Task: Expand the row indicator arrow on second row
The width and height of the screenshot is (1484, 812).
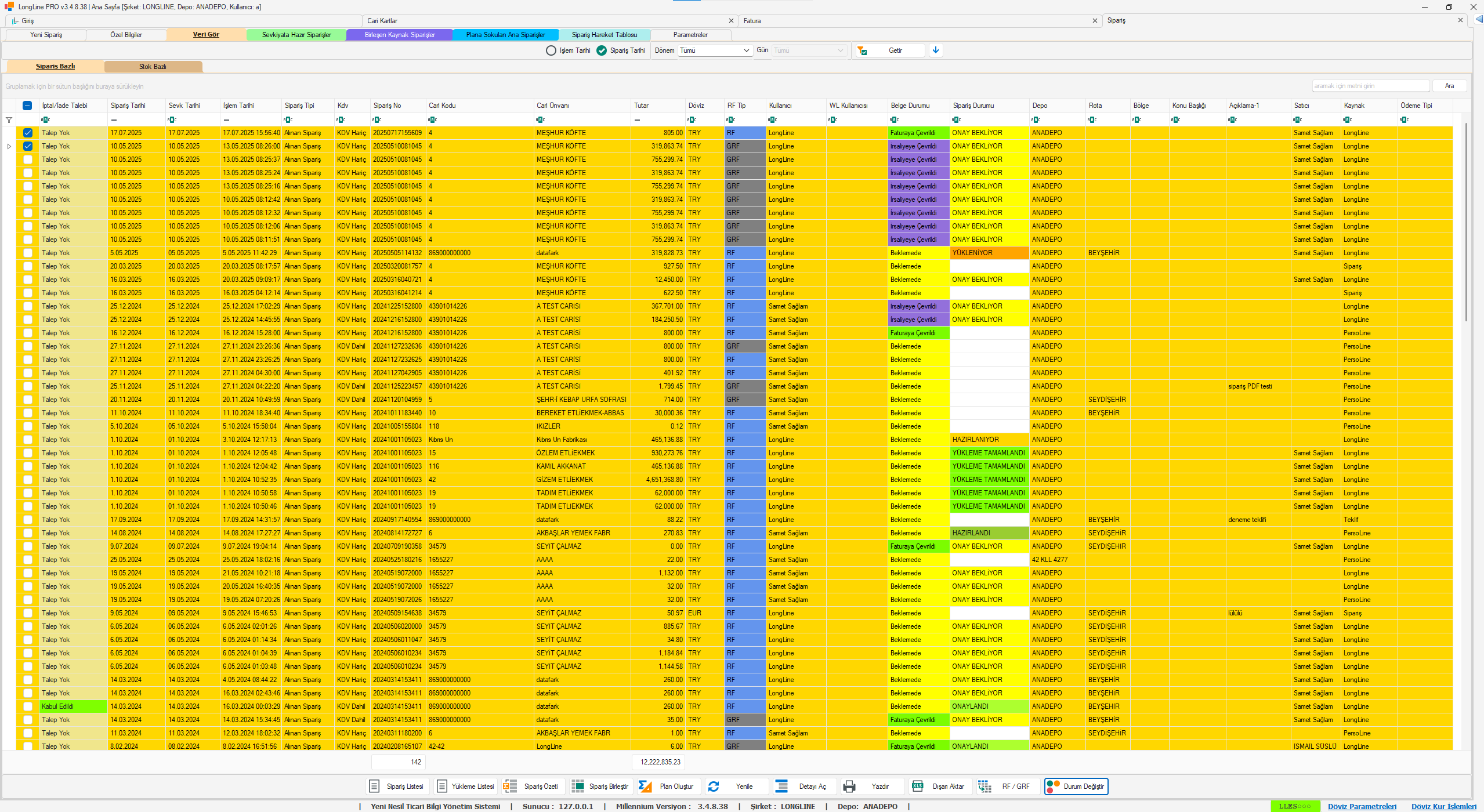Action: 9,146
